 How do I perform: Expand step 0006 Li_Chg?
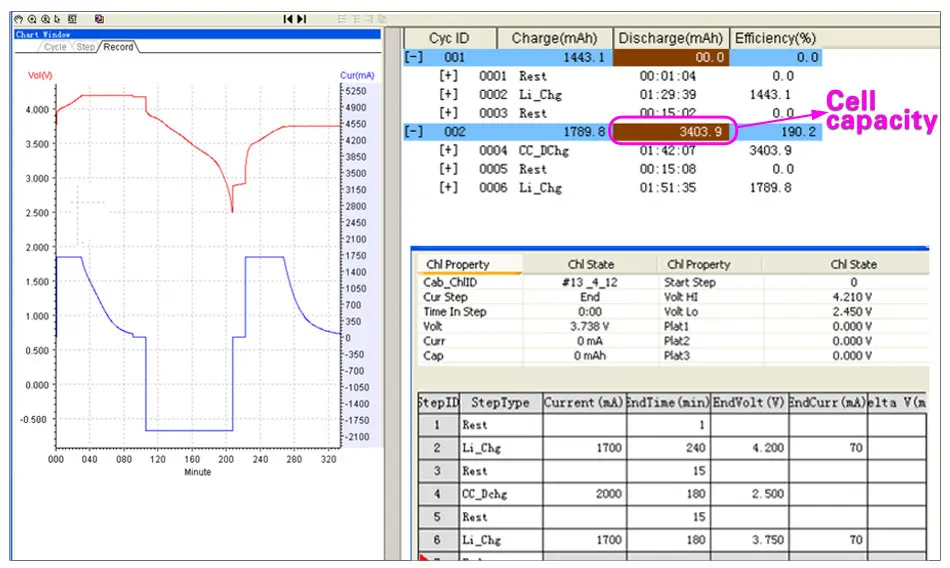(x=448, y=187)
